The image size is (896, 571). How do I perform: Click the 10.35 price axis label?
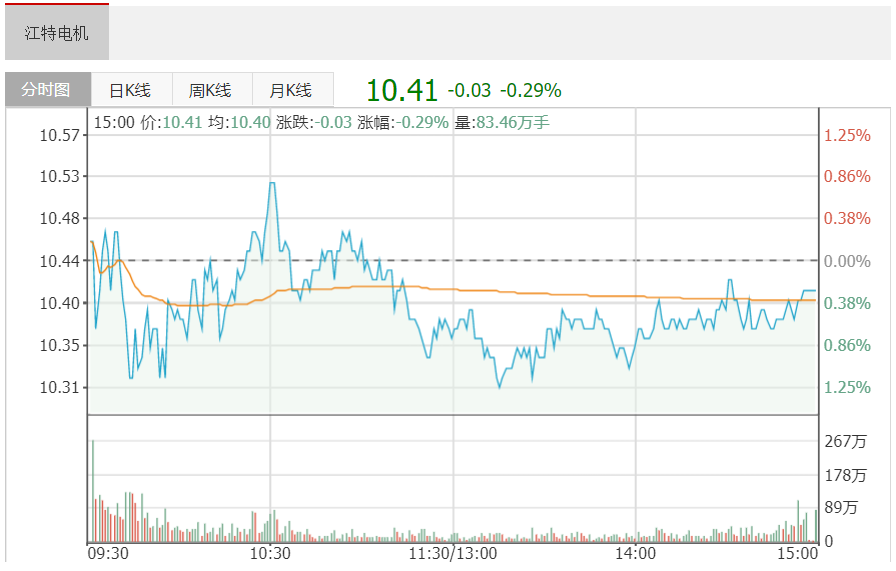click(59, 345)
